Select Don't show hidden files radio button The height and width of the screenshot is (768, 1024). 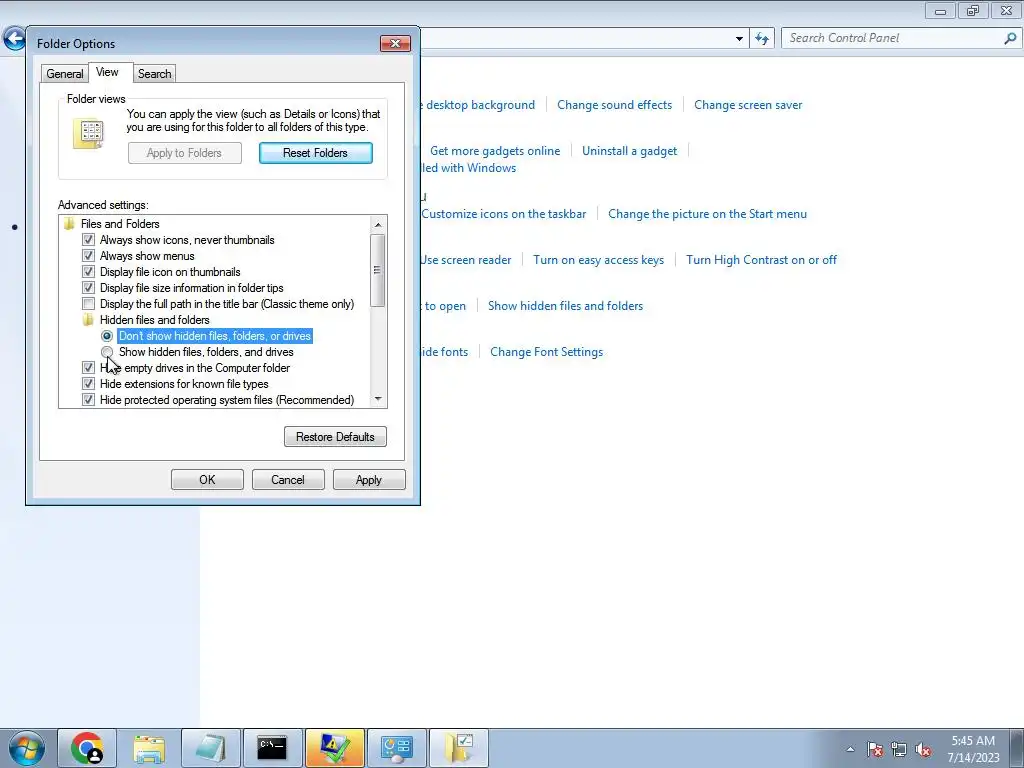coord(107,336)
